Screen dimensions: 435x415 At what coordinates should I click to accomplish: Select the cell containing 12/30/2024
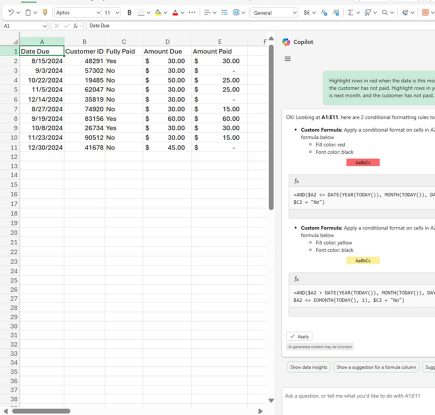tap(42, 147)
